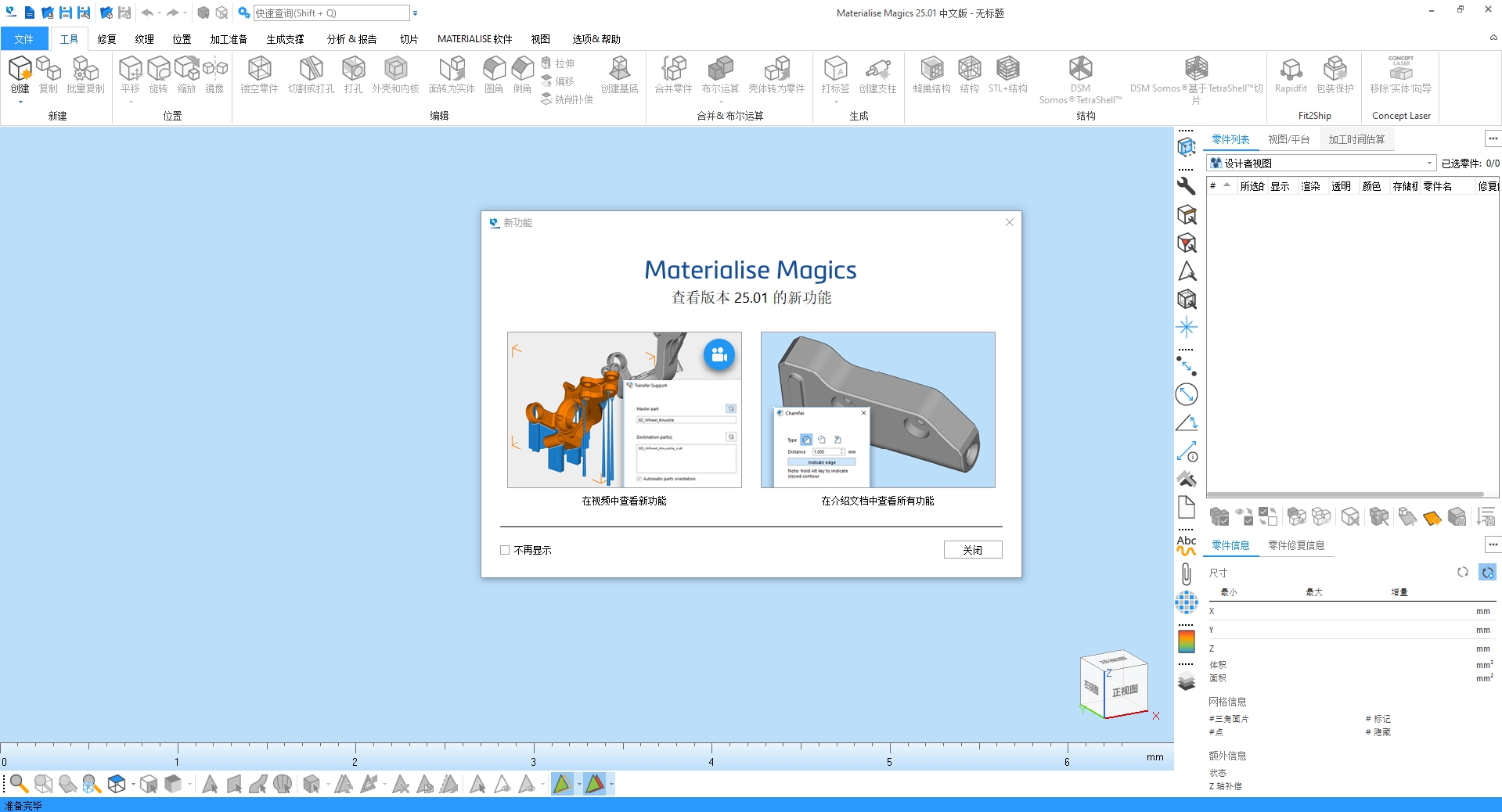The width and height of the screenshot is (1502, 812).
Task: Toggle the refresh dimensions icon beside 尺寸
Action: pyautogui.click(x=1463, y=573)
